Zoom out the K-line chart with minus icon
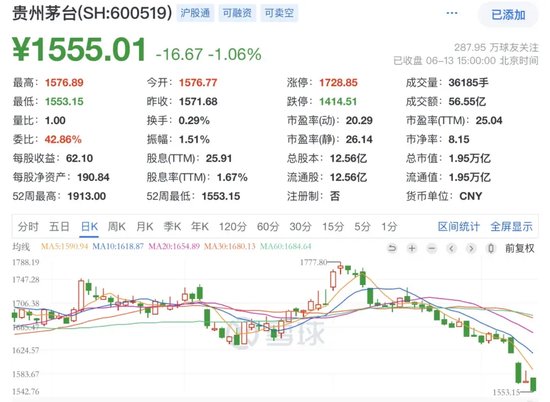This screenshot has height=402, width=550. coord(432,248)
